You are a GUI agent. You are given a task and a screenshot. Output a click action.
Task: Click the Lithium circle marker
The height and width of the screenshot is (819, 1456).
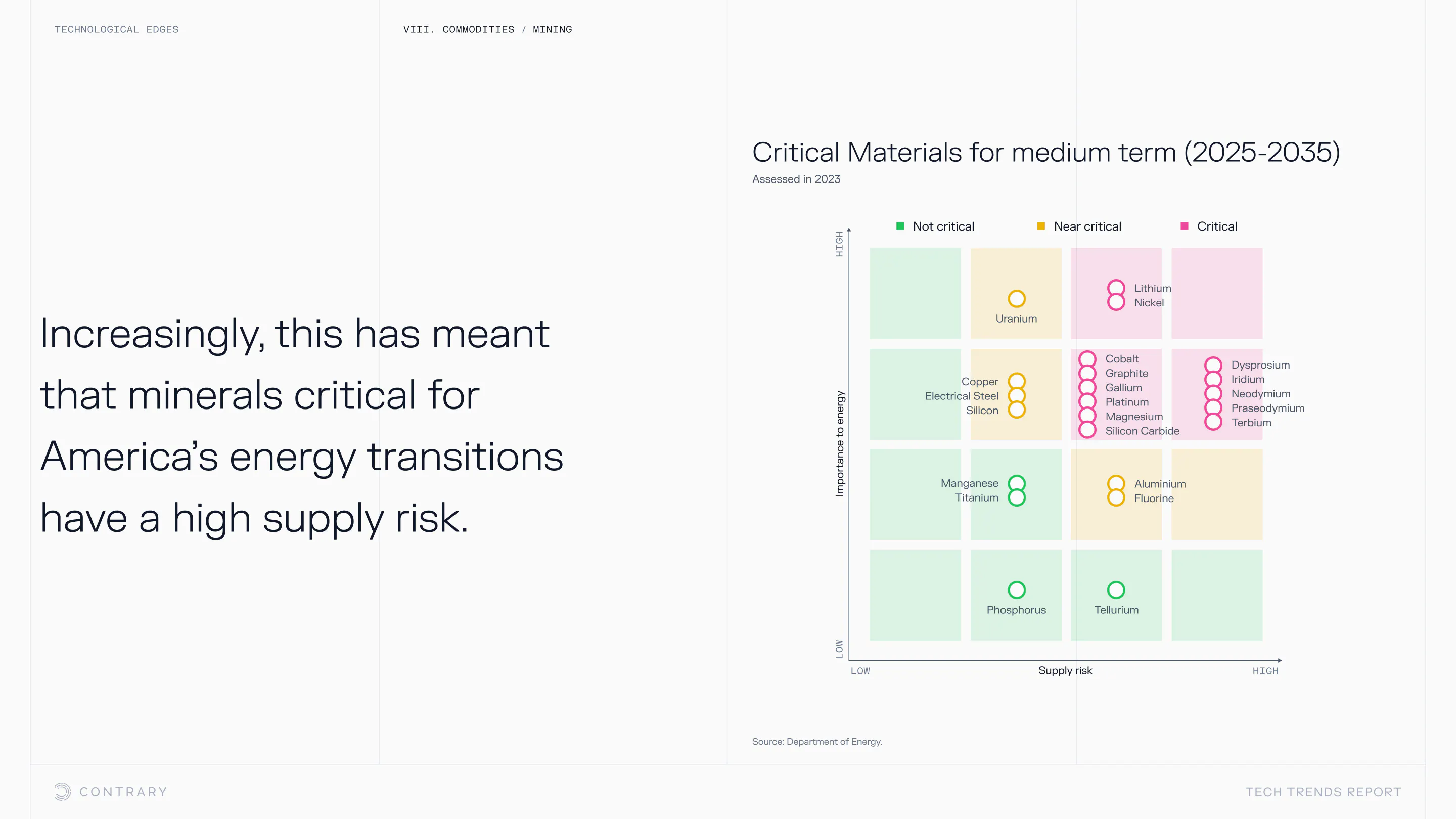pos(1116,288)
